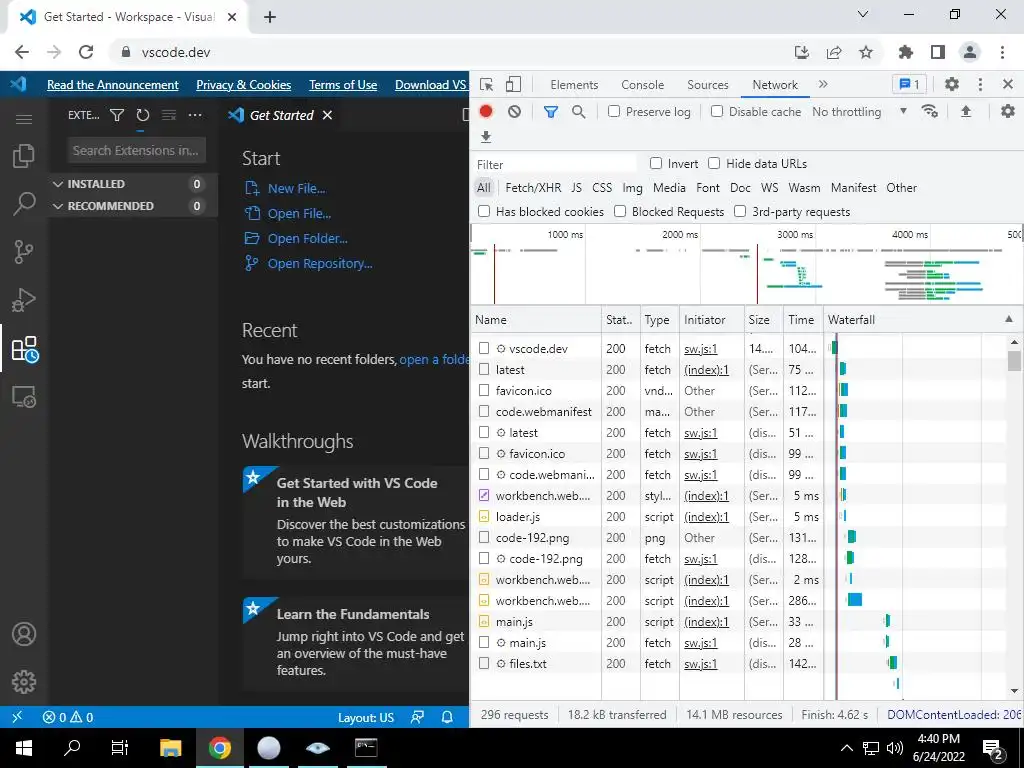Screen dimensions: 1024x768
Task: Switch to the Console tab
Action: [x=643, y=85]
